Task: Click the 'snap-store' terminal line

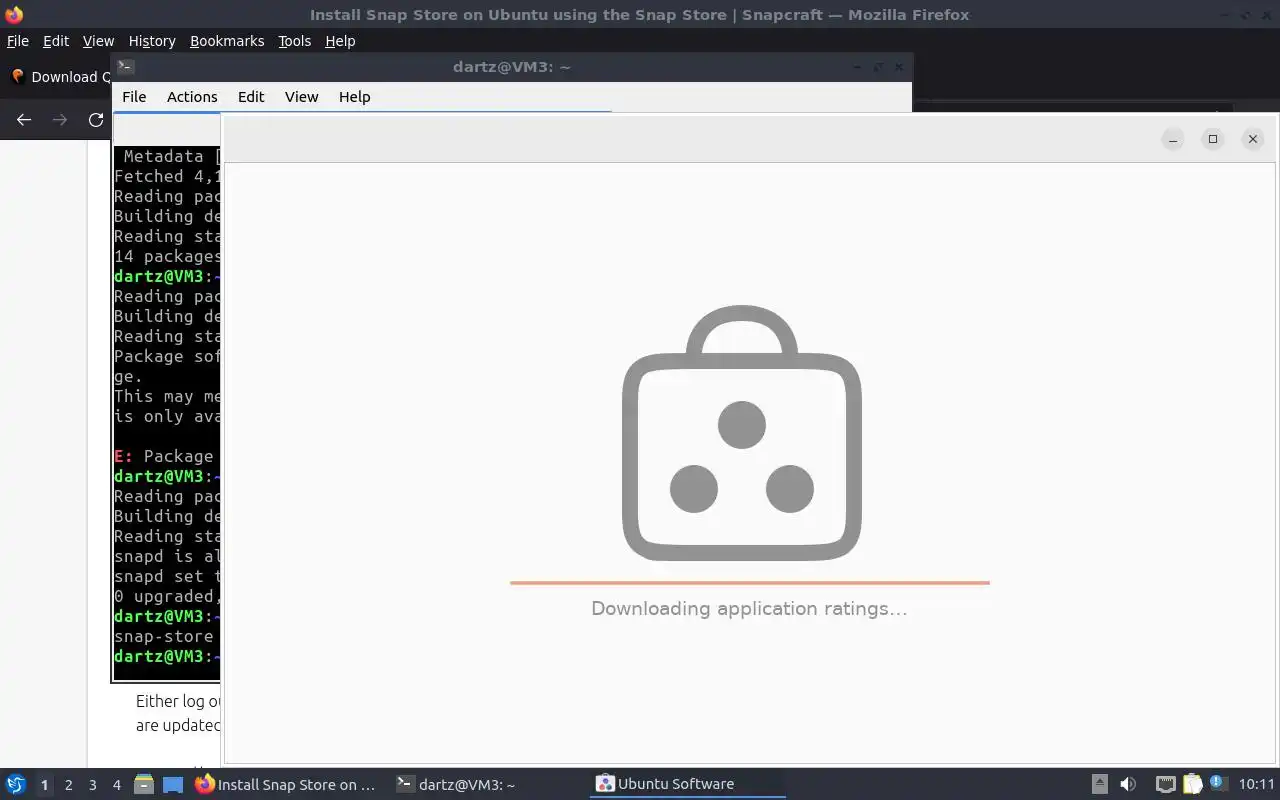Action: tap(166, 636)
